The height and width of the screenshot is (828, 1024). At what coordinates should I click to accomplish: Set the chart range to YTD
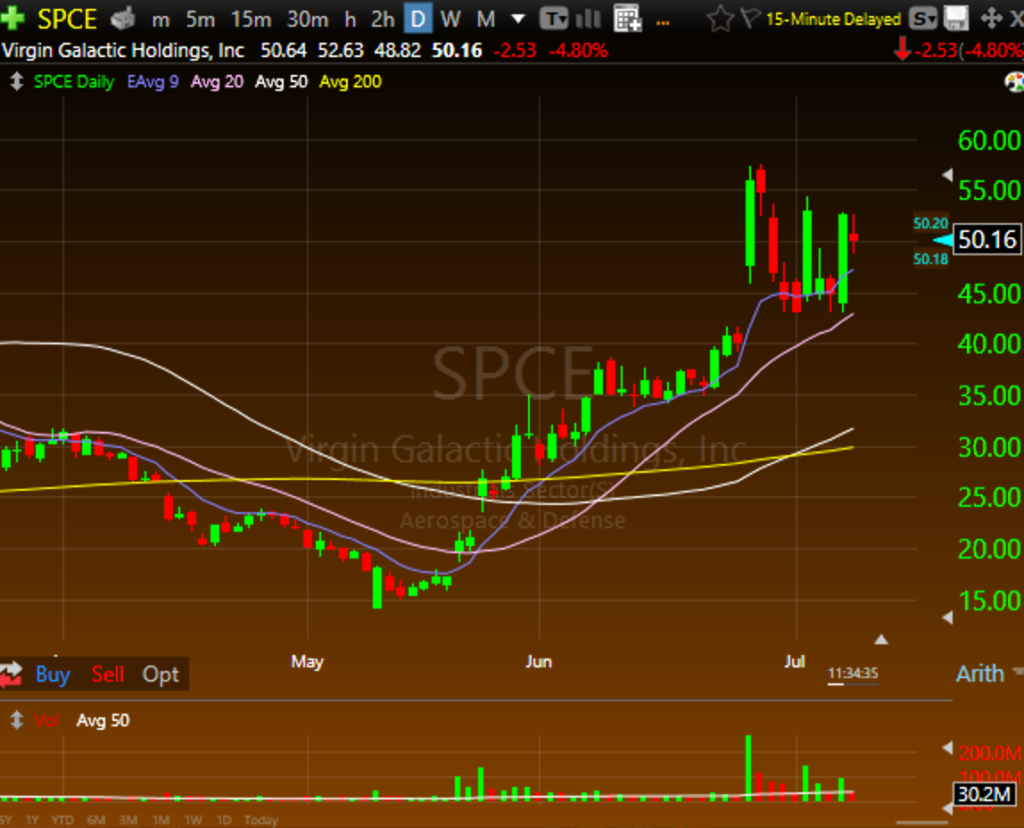(x=63, y=820)
